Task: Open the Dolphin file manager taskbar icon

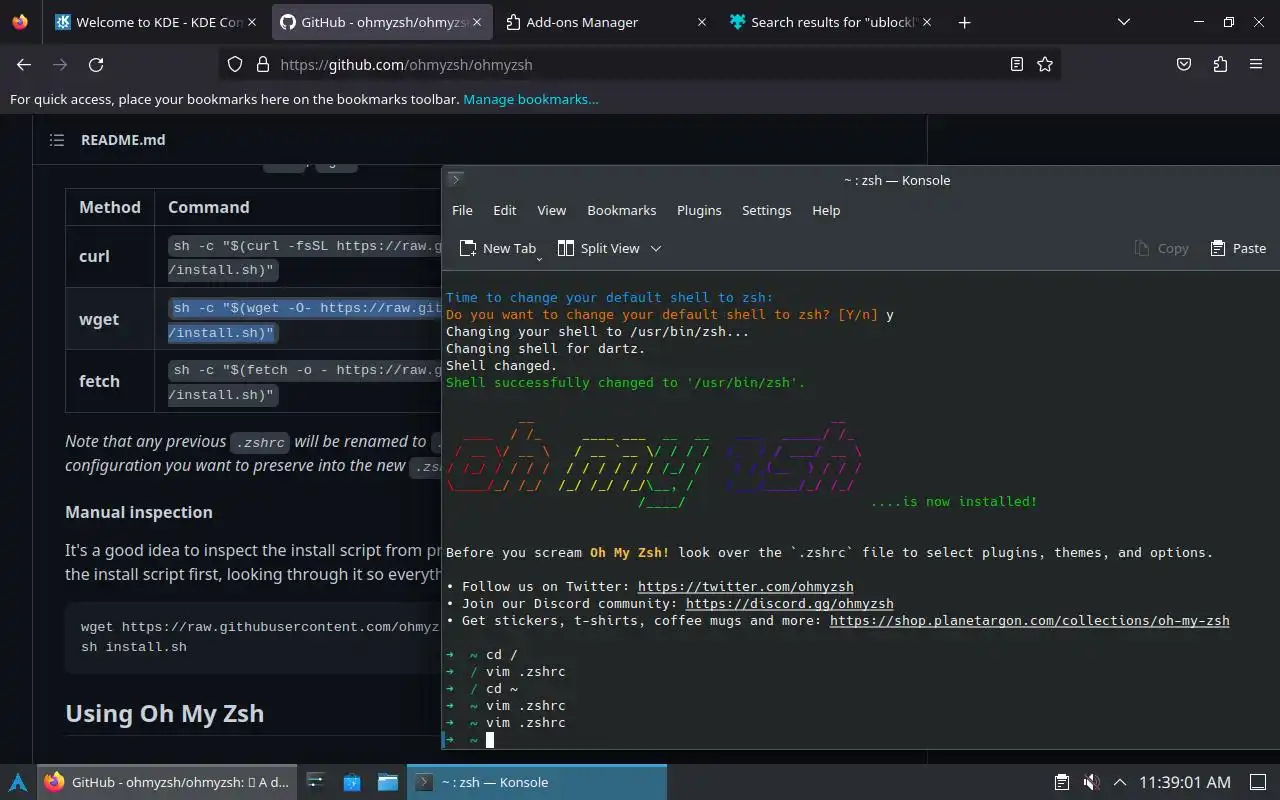Action: (x=388, y=782)
